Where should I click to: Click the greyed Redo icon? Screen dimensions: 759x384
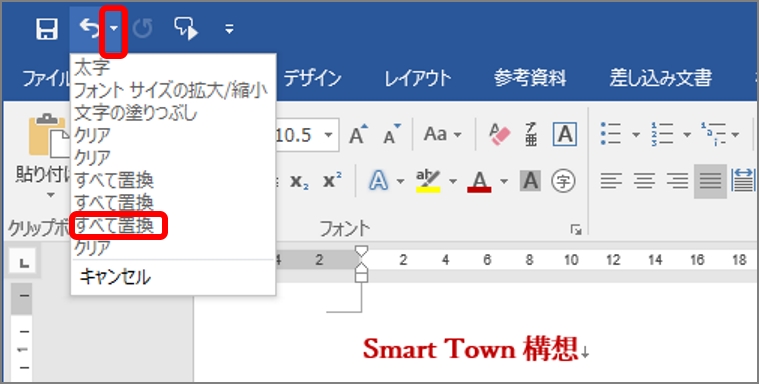[x=143, y=29]
